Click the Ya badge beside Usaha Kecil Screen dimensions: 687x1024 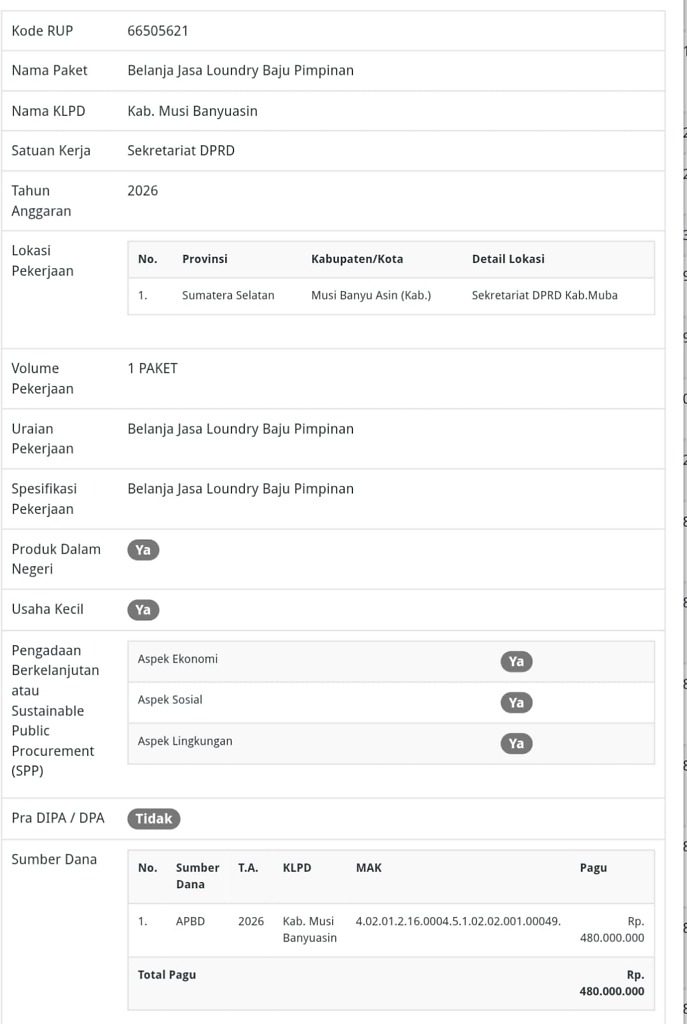143,610
